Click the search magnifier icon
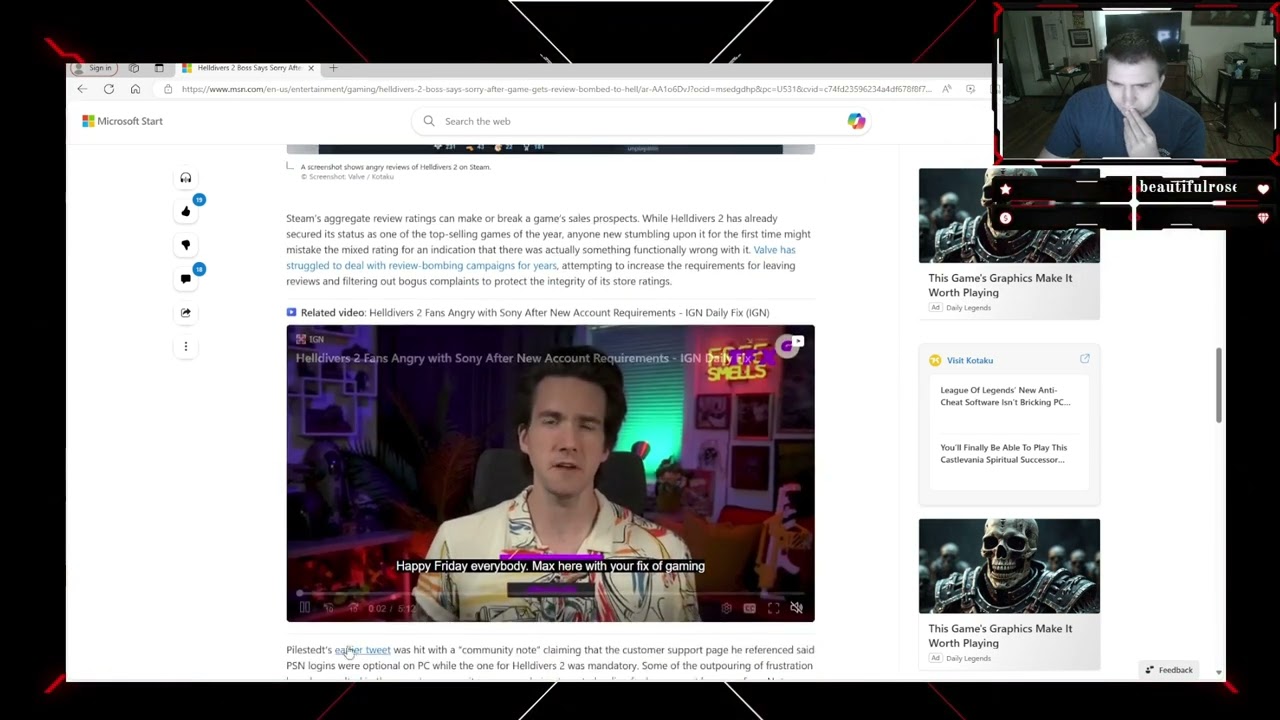1280x720 pixels. [429, 121]
